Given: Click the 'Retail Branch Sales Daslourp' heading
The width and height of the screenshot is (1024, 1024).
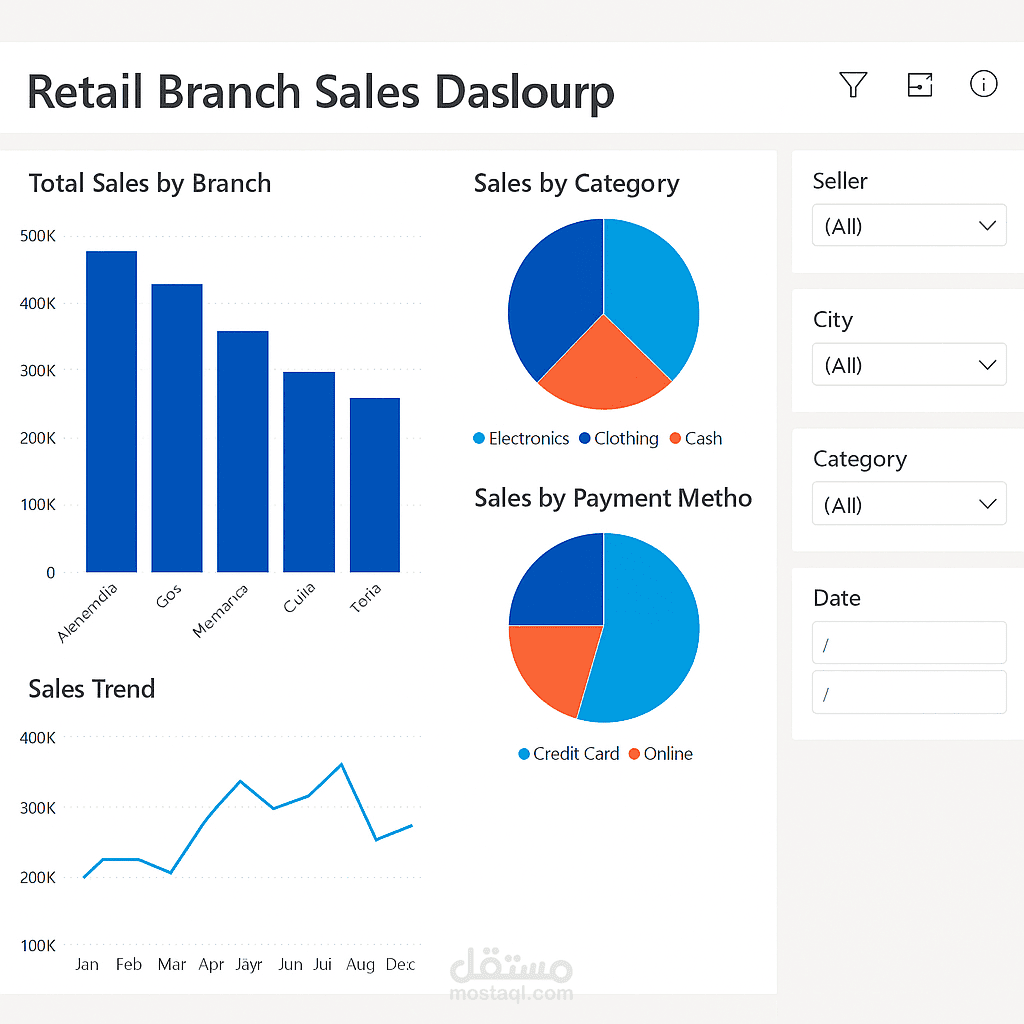Looking at the screenshot, I should [x=321, y=93].
